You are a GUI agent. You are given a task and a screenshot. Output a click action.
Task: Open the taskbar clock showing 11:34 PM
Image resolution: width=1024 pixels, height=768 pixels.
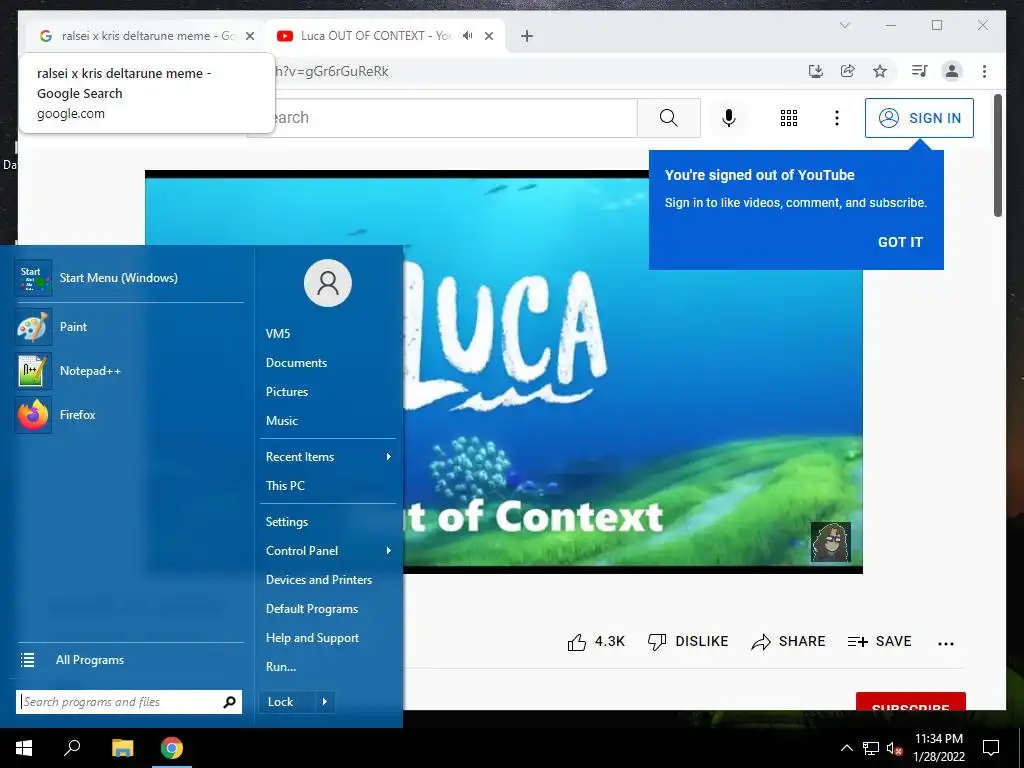938,748
